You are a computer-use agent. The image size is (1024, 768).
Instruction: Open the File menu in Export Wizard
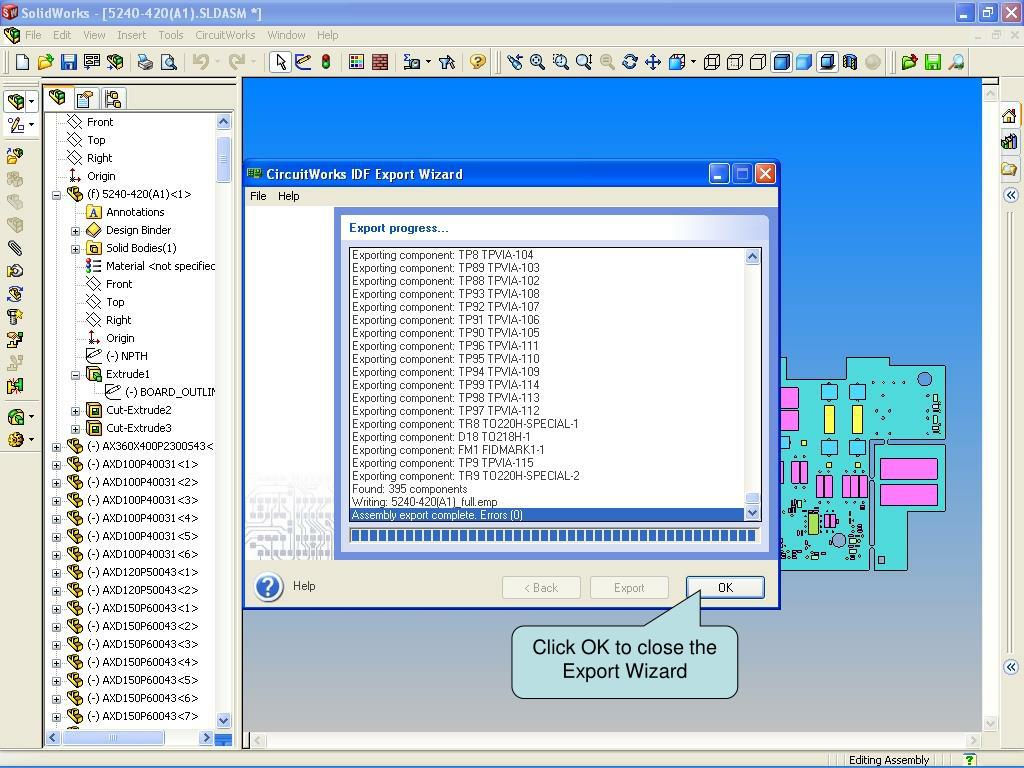click(259, 196)
